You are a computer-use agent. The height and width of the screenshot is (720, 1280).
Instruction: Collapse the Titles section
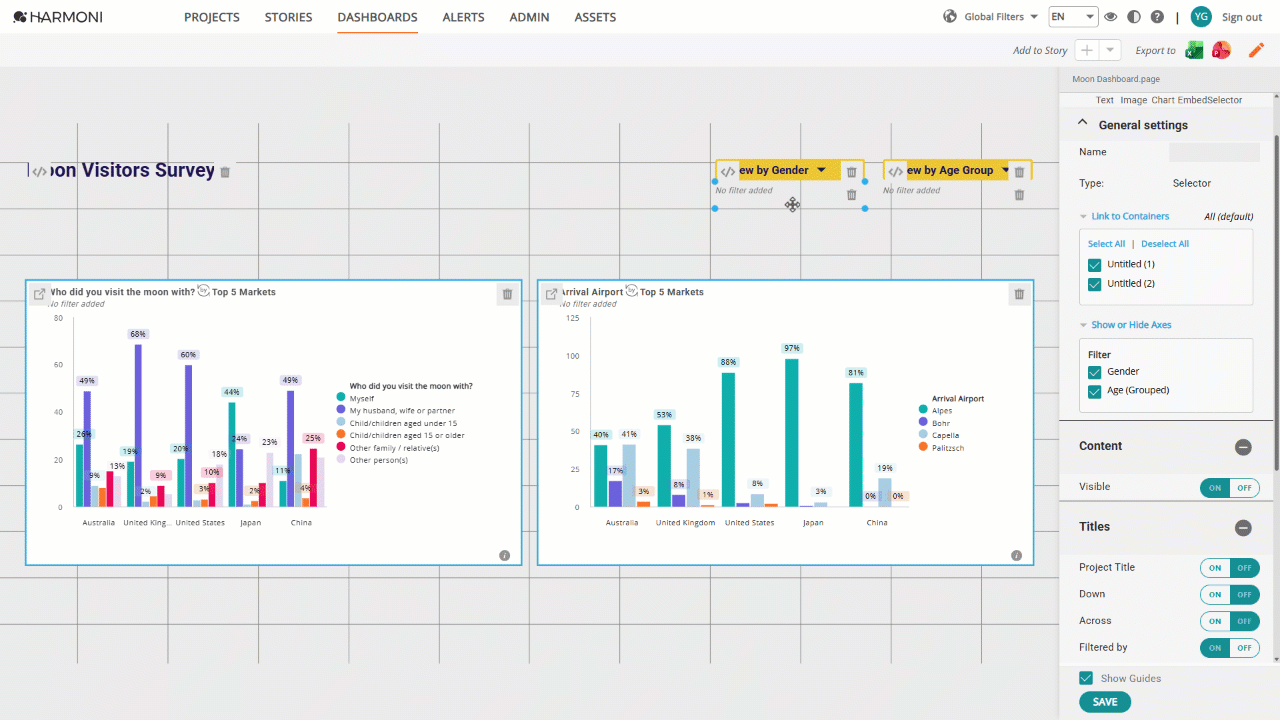coord(1243,528)
